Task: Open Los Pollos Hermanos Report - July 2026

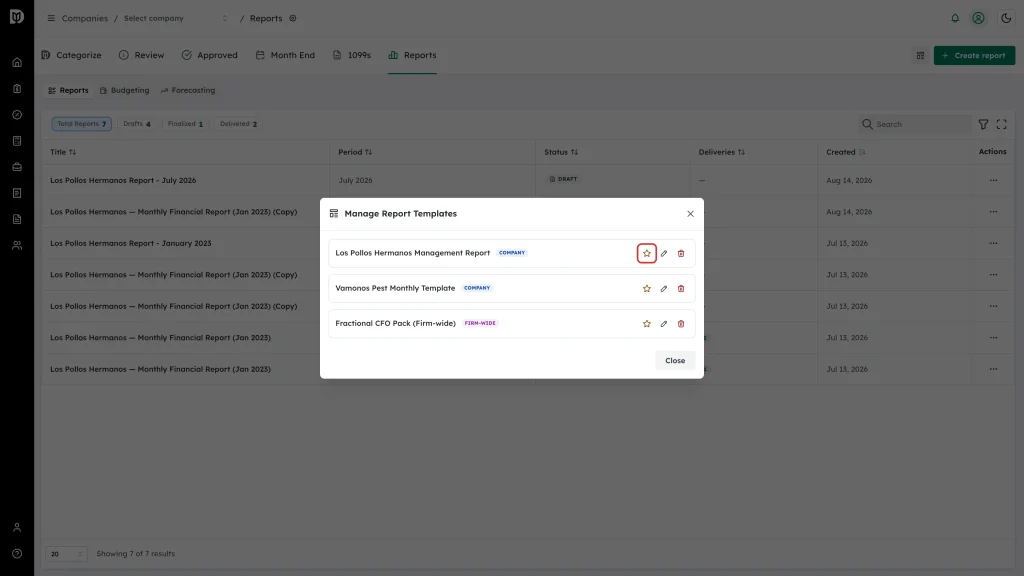Action: coord(123,180)
